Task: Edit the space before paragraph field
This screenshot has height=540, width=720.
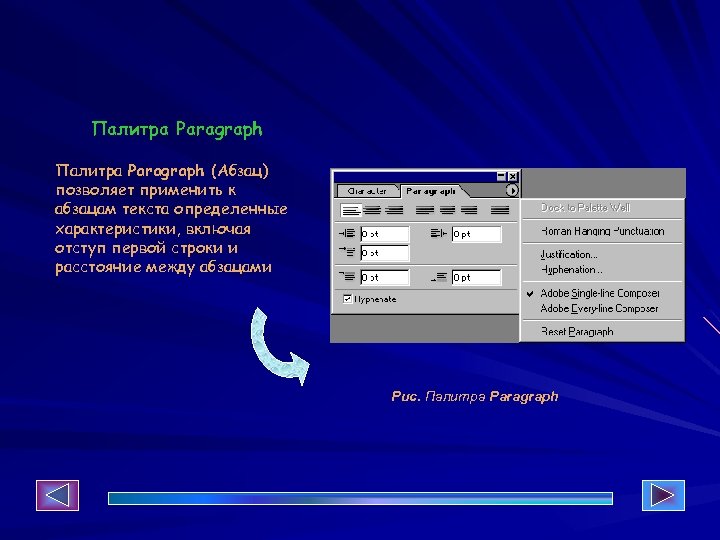Action: (x=384, y=277)
